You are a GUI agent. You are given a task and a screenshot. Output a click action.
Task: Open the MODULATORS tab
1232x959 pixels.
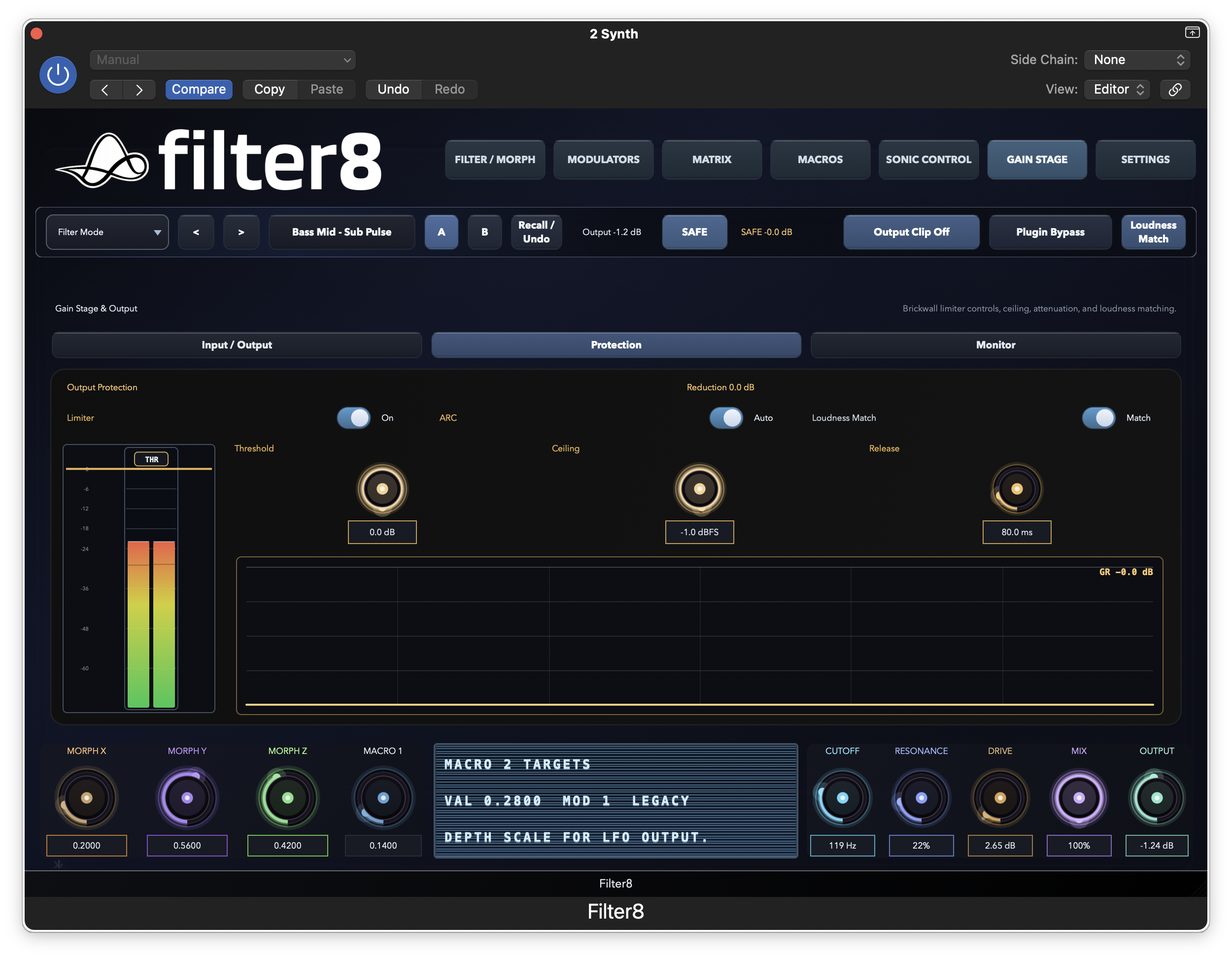[x=603, y=160]
